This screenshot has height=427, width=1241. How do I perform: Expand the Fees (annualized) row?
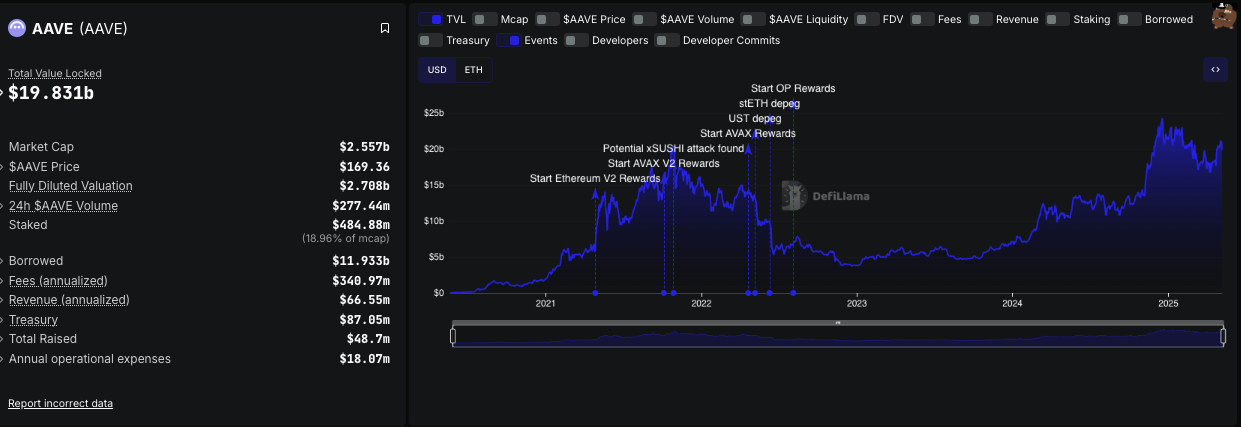[x=3, y=281]
